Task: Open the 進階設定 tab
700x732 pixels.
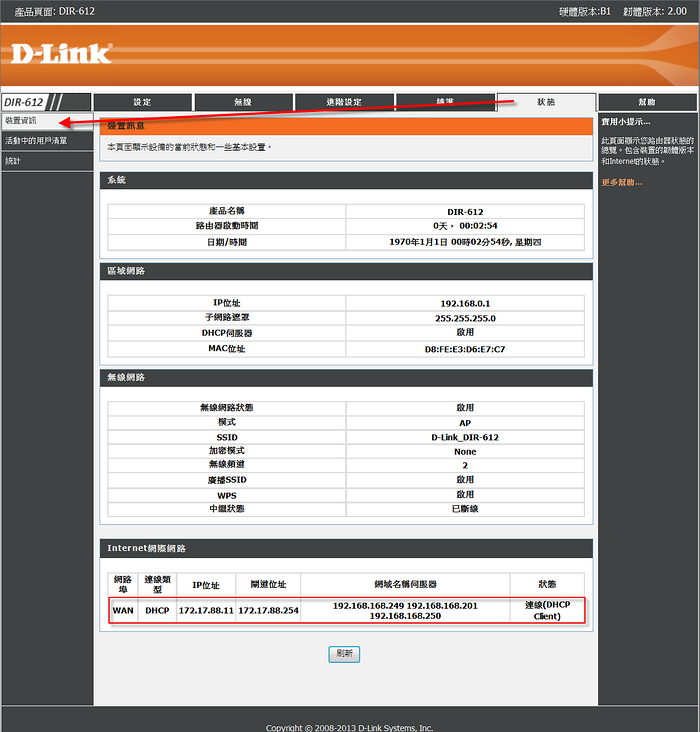Action: pos(344,102)
